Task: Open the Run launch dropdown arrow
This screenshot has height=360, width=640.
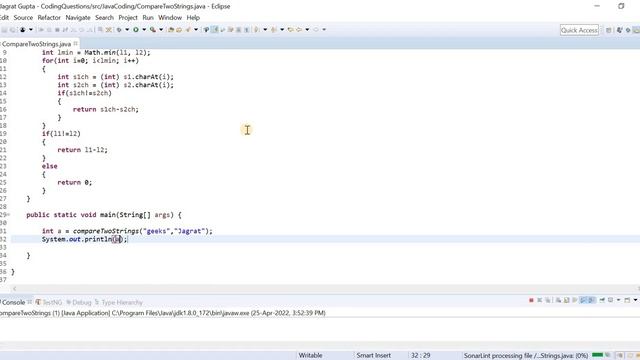Action: (144, 30)
